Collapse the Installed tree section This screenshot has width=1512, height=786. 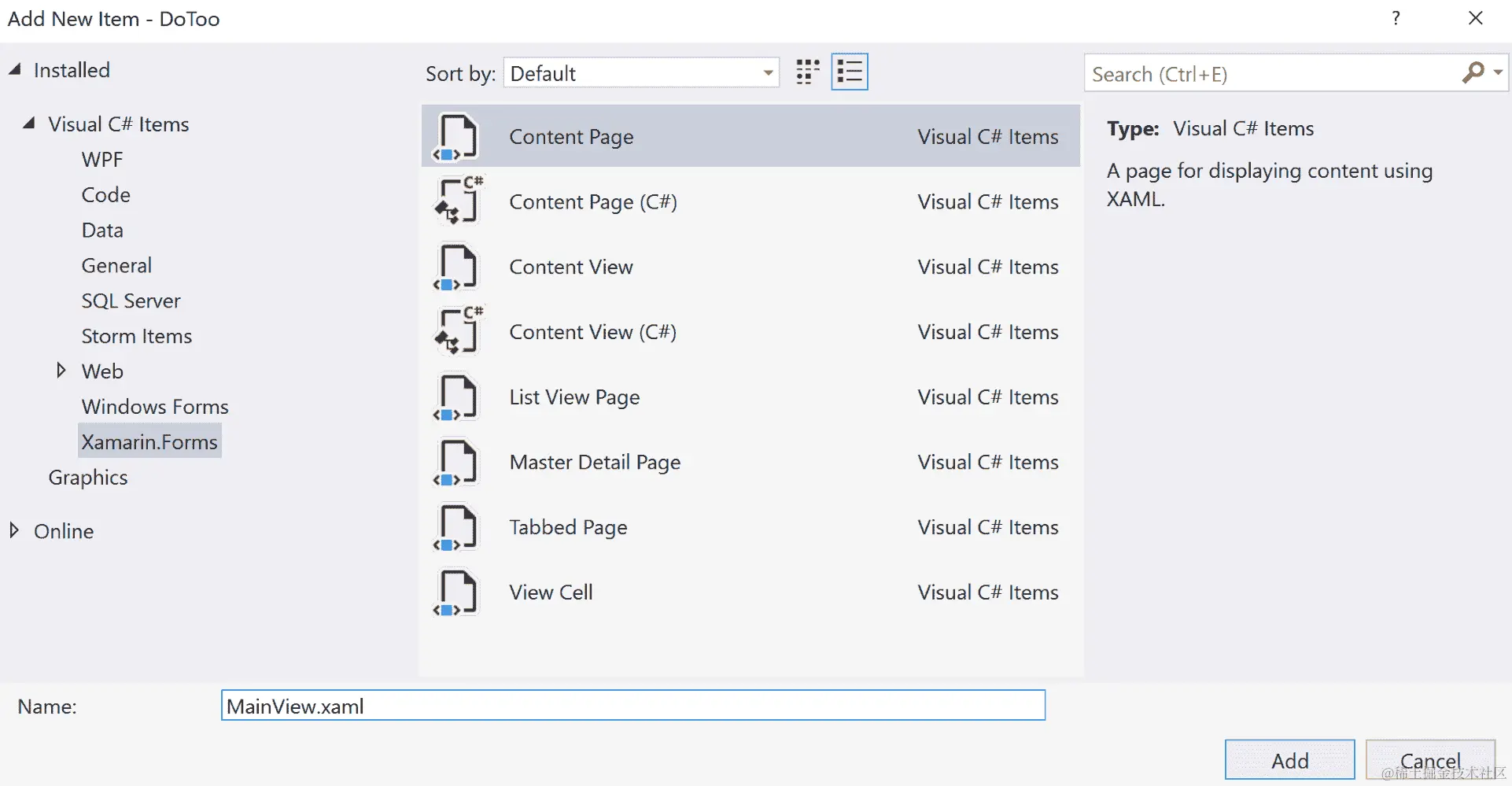[15, 70]
